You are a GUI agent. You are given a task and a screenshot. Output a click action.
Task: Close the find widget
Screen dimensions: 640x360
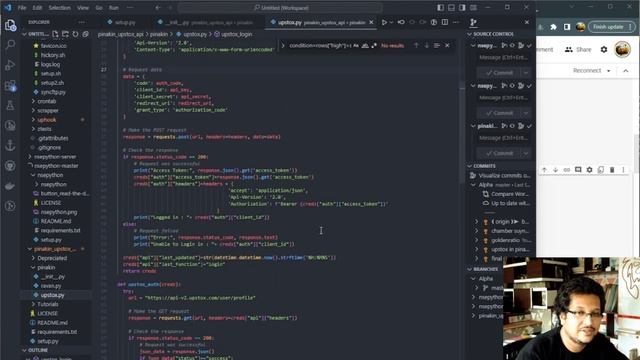pos(447,45)
